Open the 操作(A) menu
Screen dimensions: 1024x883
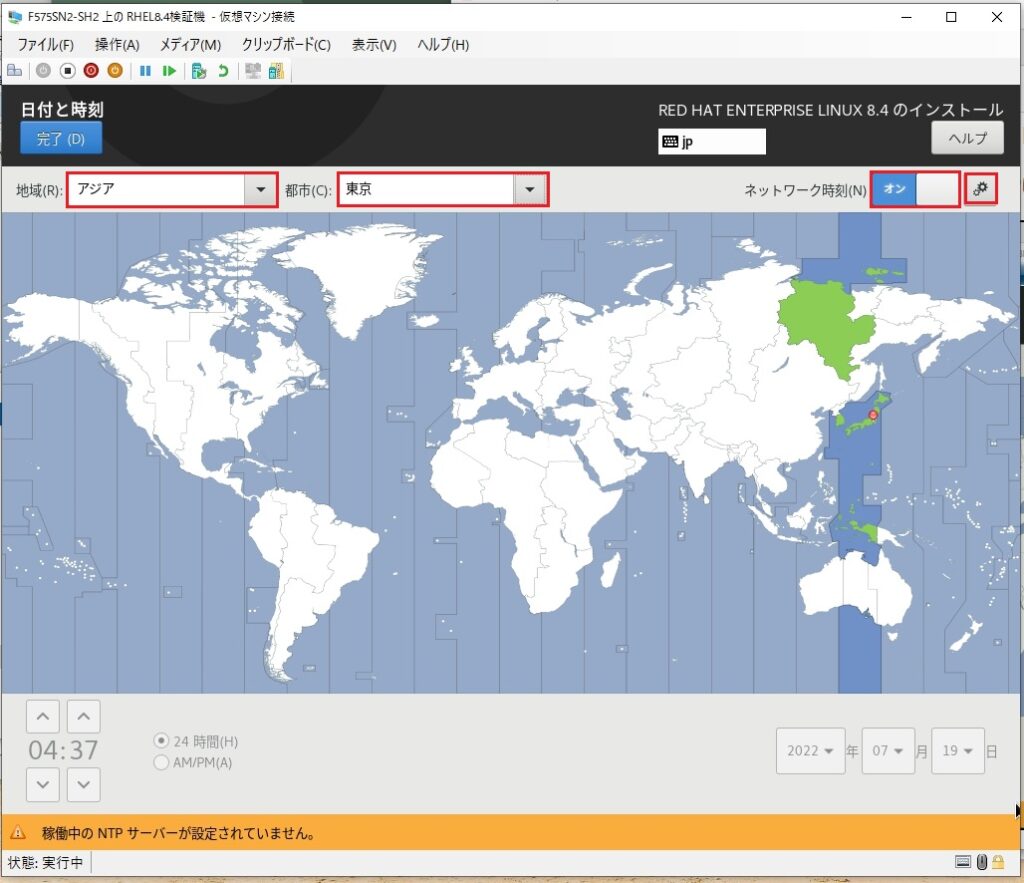(x=117, y=44)
